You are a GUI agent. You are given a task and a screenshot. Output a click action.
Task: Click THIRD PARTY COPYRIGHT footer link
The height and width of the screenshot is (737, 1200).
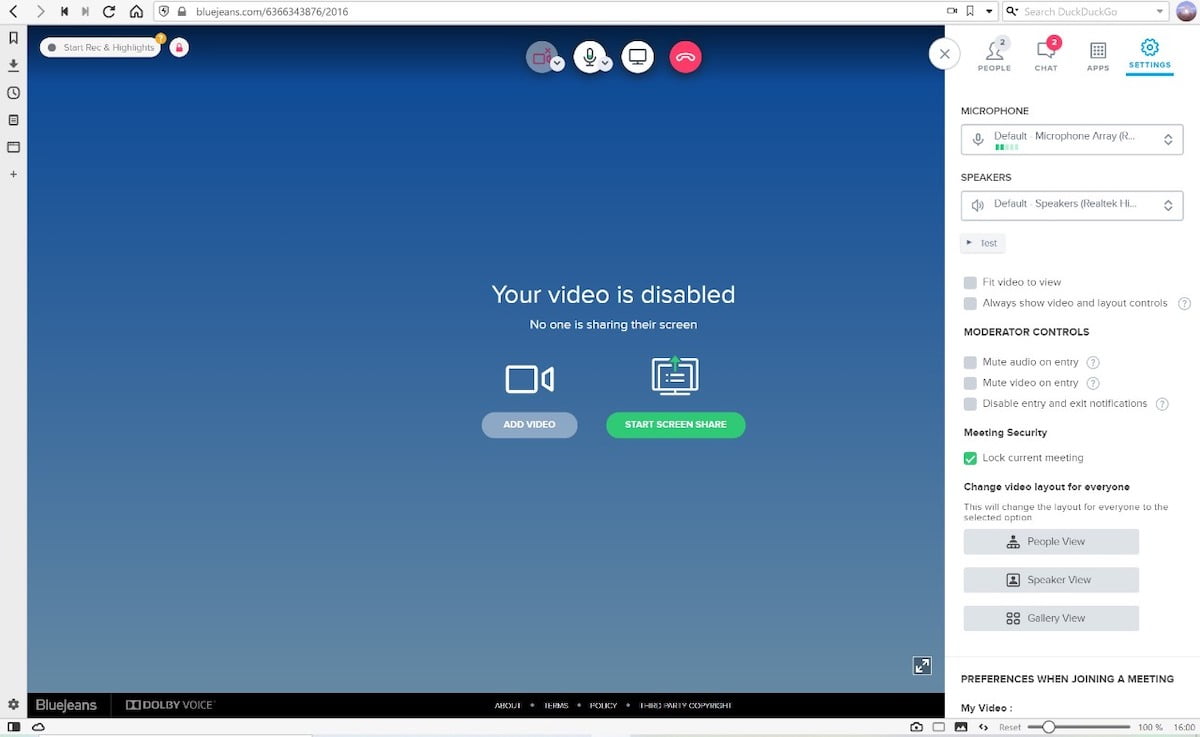686,706
